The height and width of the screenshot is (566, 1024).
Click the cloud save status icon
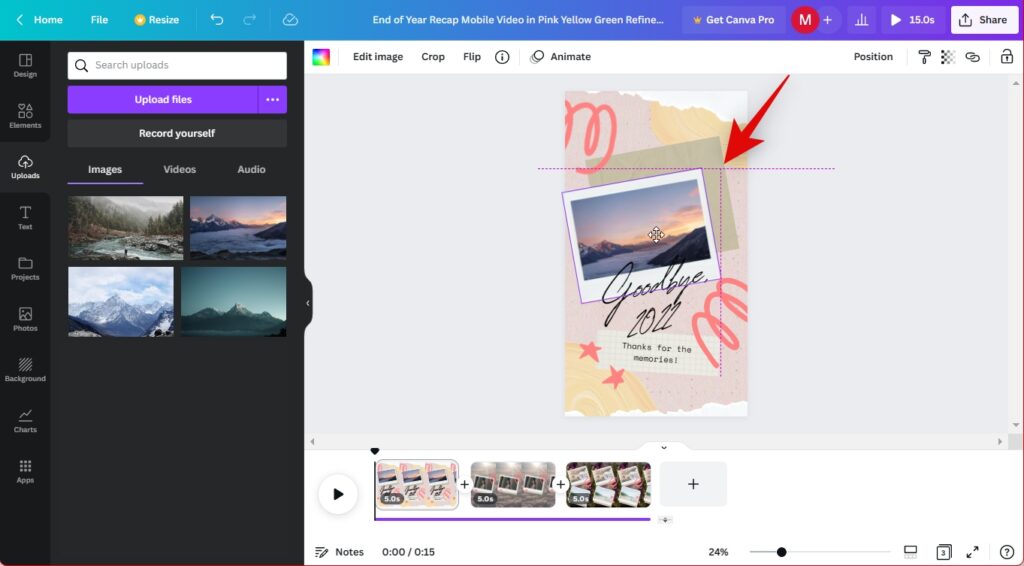click(290, 20)
